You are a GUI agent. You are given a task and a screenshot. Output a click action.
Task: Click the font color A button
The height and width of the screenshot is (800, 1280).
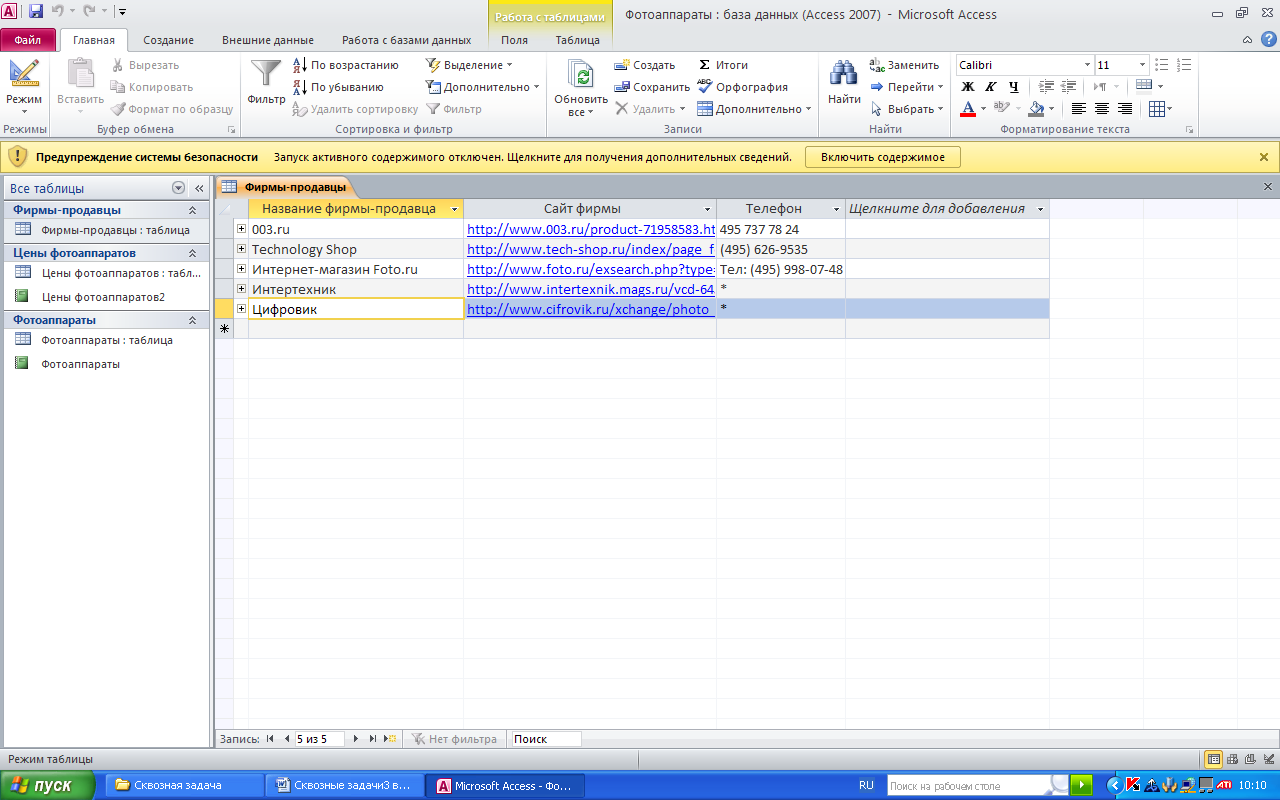(x=967, y=109)
